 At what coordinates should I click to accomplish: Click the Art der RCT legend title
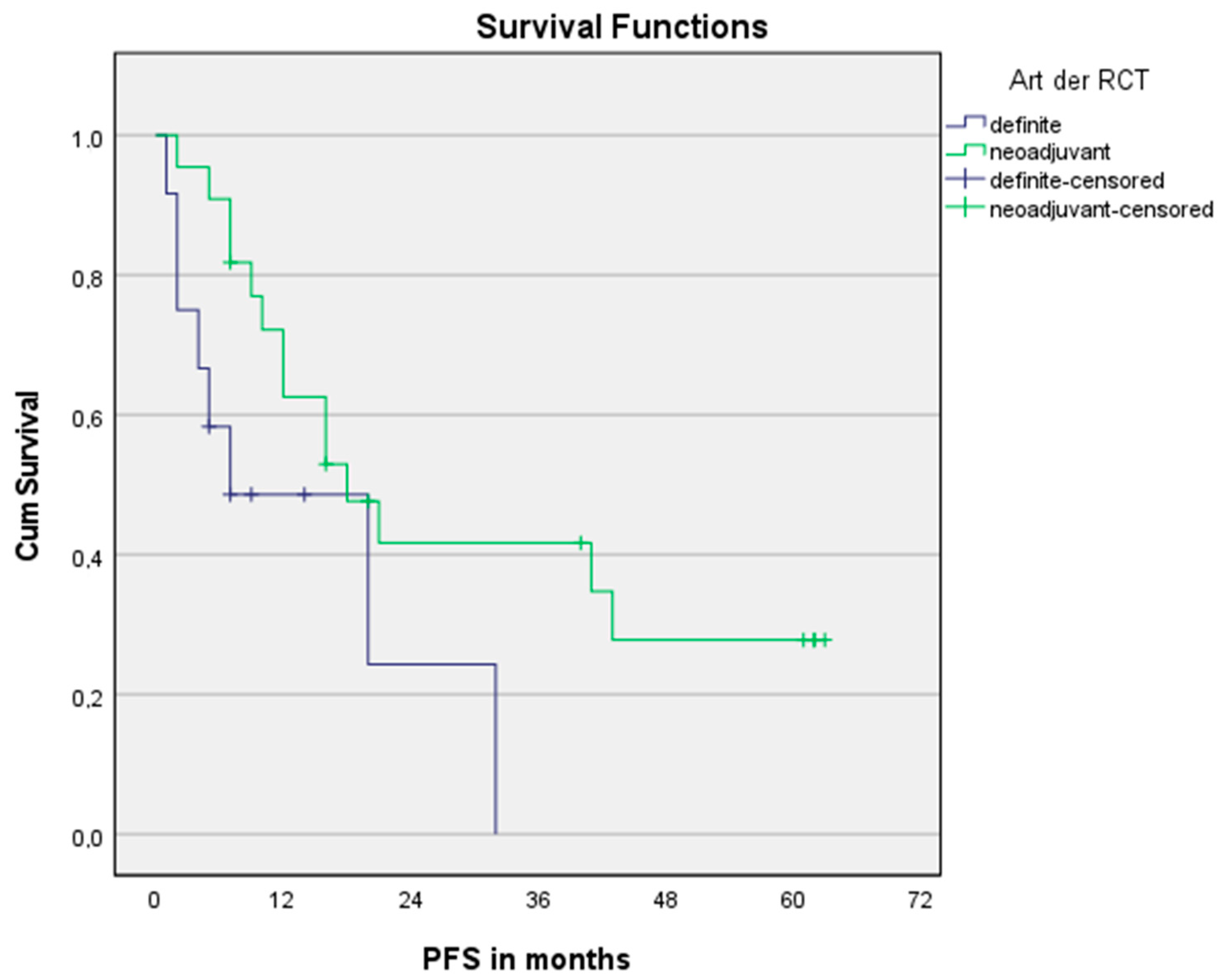tap(1079, 81)
